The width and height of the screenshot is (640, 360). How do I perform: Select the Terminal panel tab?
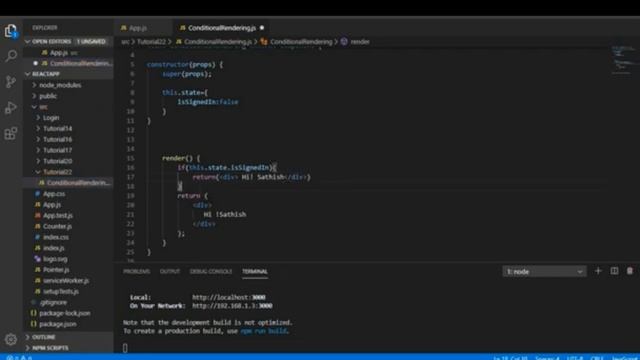tap(255, 271)
